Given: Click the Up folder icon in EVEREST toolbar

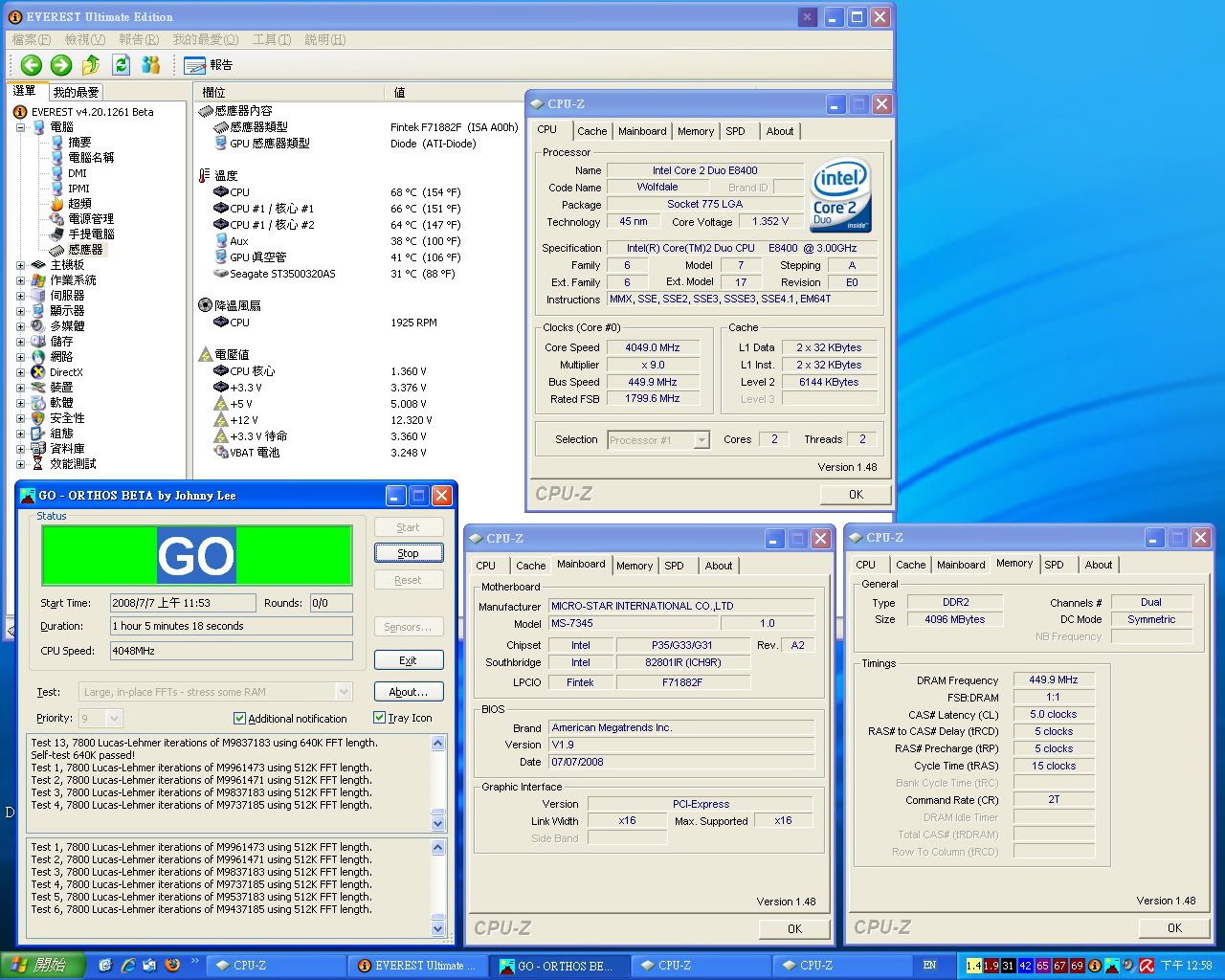Looking at the screenshot, I should [x=91, y=65].
